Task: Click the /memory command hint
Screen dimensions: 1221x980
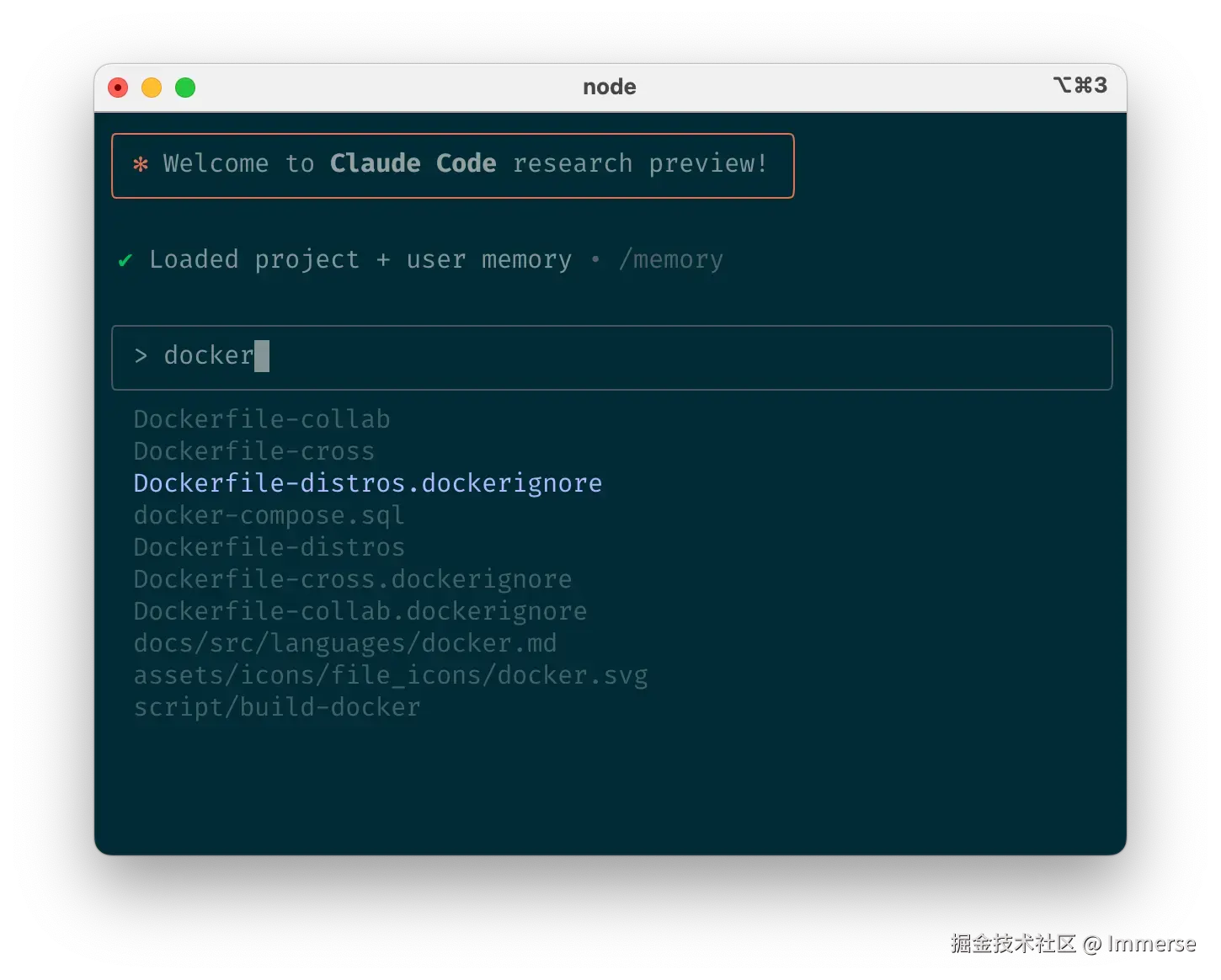Action: (x=671, y=260)
